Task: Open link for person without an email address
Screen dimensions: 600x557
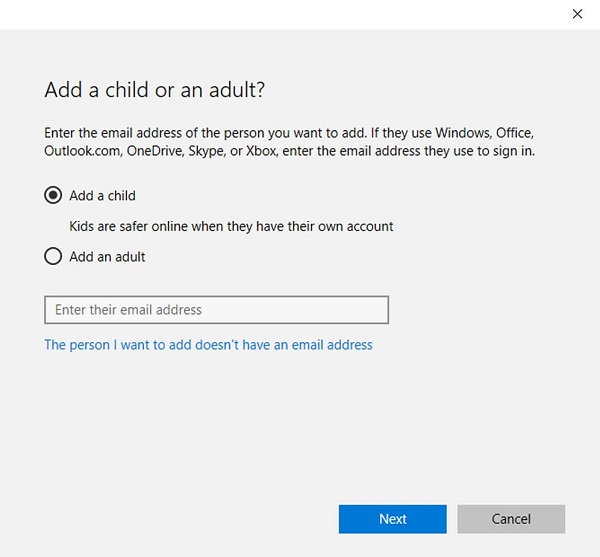Action: (x=209, y=345)
